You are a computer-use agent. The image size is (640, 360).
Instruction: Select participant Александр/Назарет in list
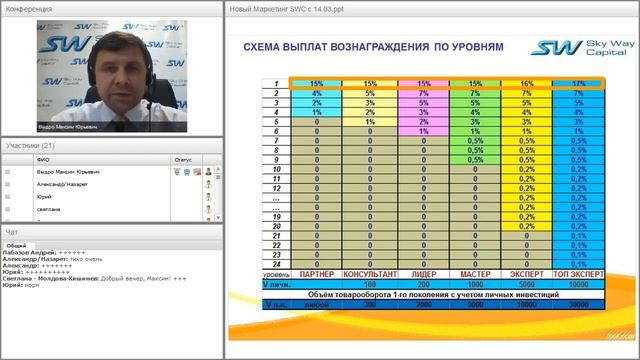(x=62, y=184)
